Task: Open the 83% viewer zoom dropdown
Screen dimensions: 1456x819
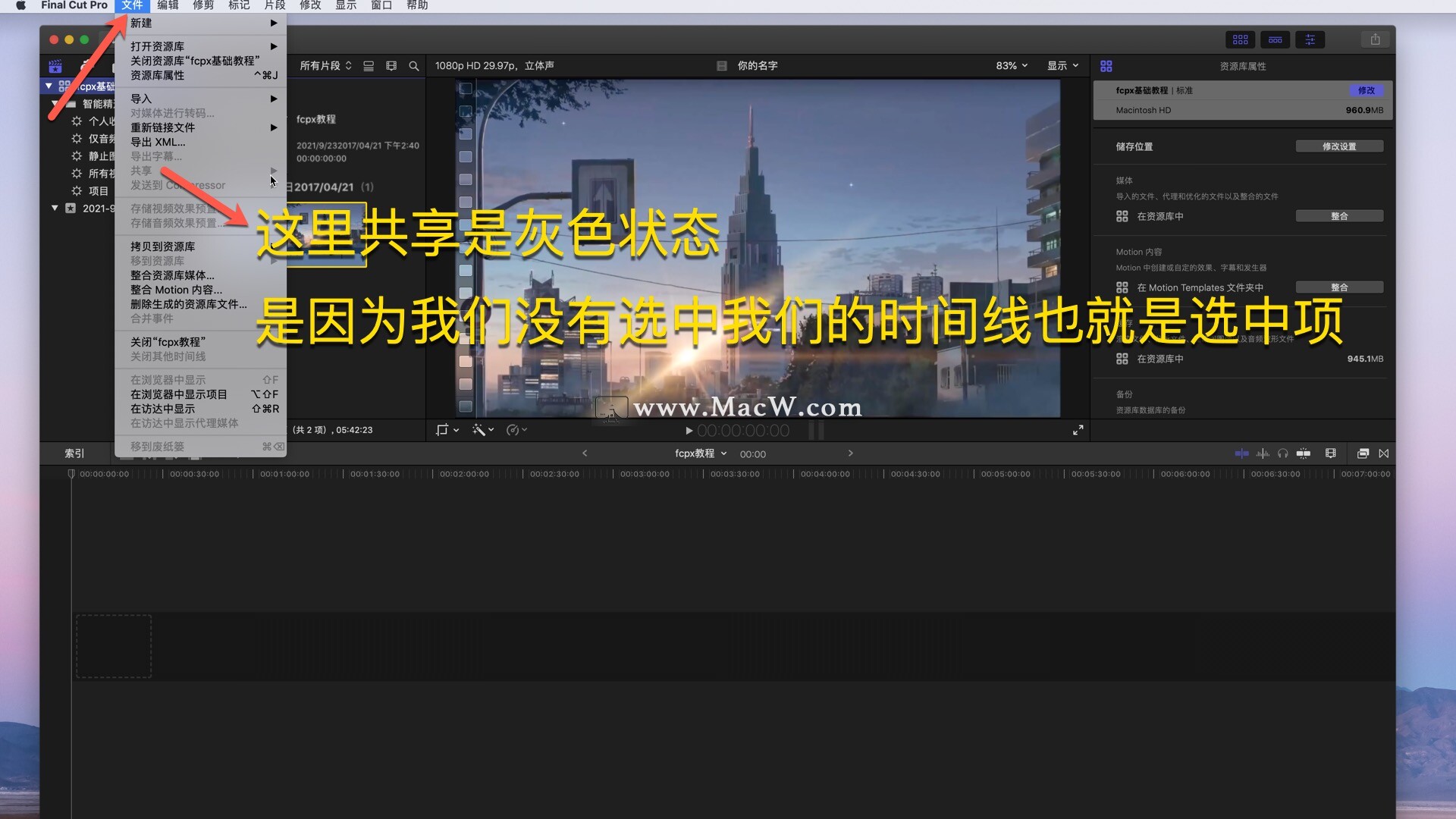Action: click(x=1012, y=66)
